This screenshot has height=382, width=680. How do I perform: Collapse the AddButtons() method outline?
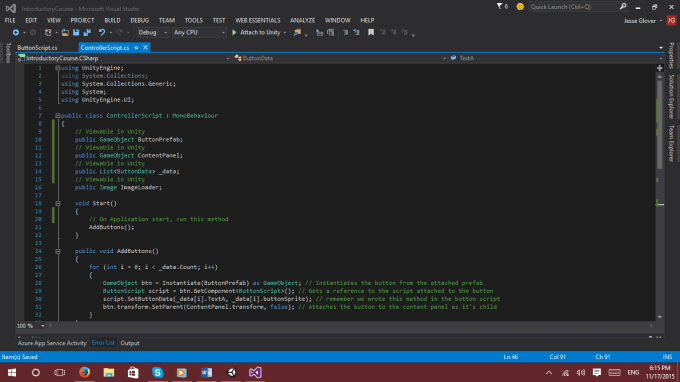(58, 251)
